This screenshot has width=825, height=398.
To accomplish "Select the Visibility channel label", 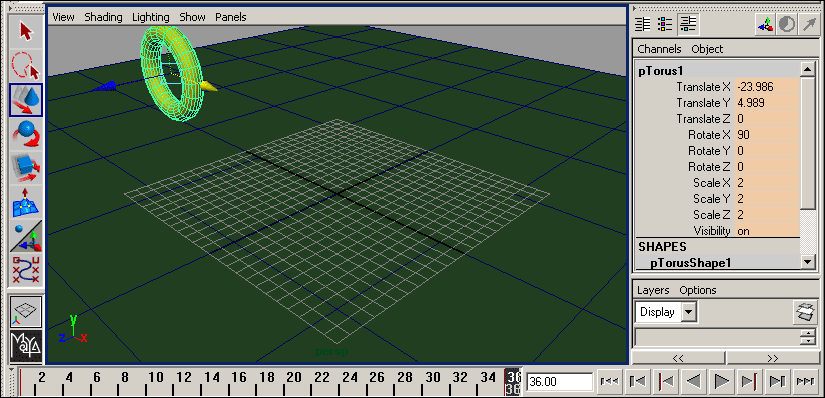I will pos(712,231).
